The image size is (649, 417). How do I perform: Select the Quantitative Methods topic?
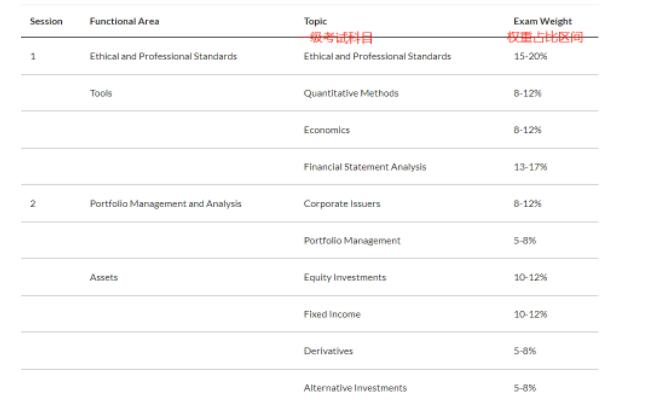click(x=351, y=93)
